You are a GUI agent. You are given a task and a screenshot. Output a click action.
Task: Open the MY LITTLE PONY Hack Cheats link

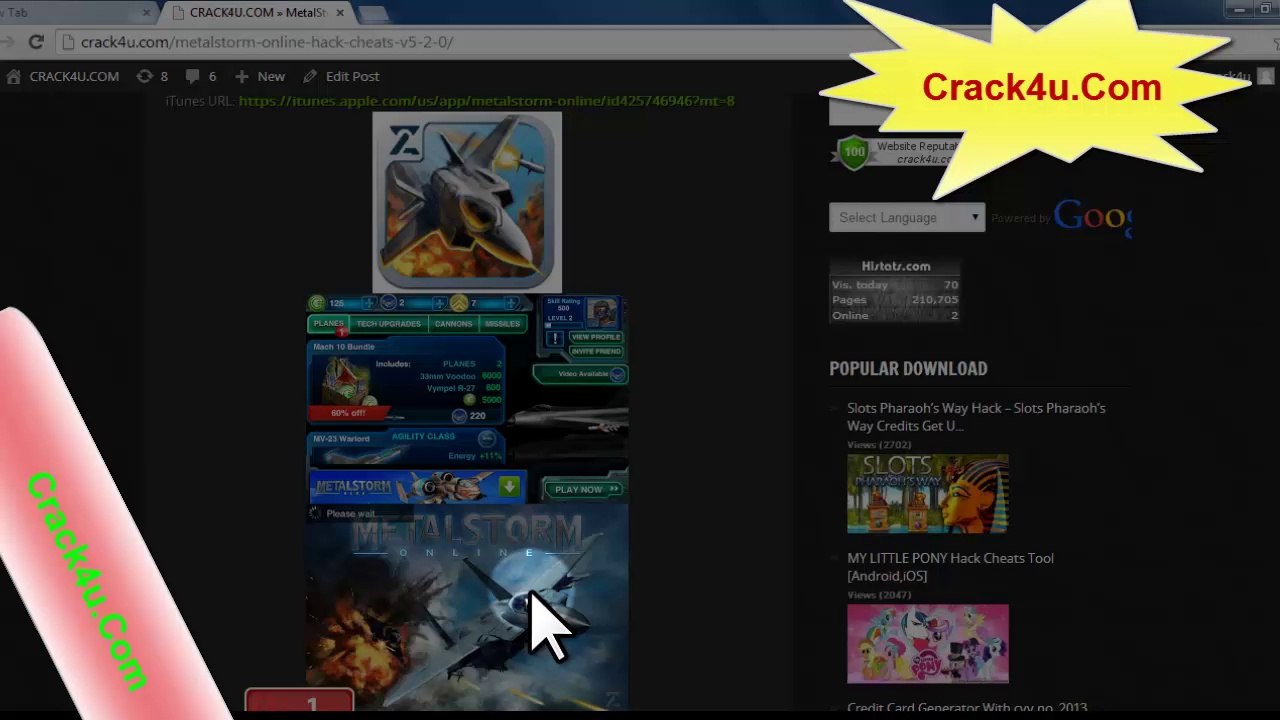coord(950,567)
